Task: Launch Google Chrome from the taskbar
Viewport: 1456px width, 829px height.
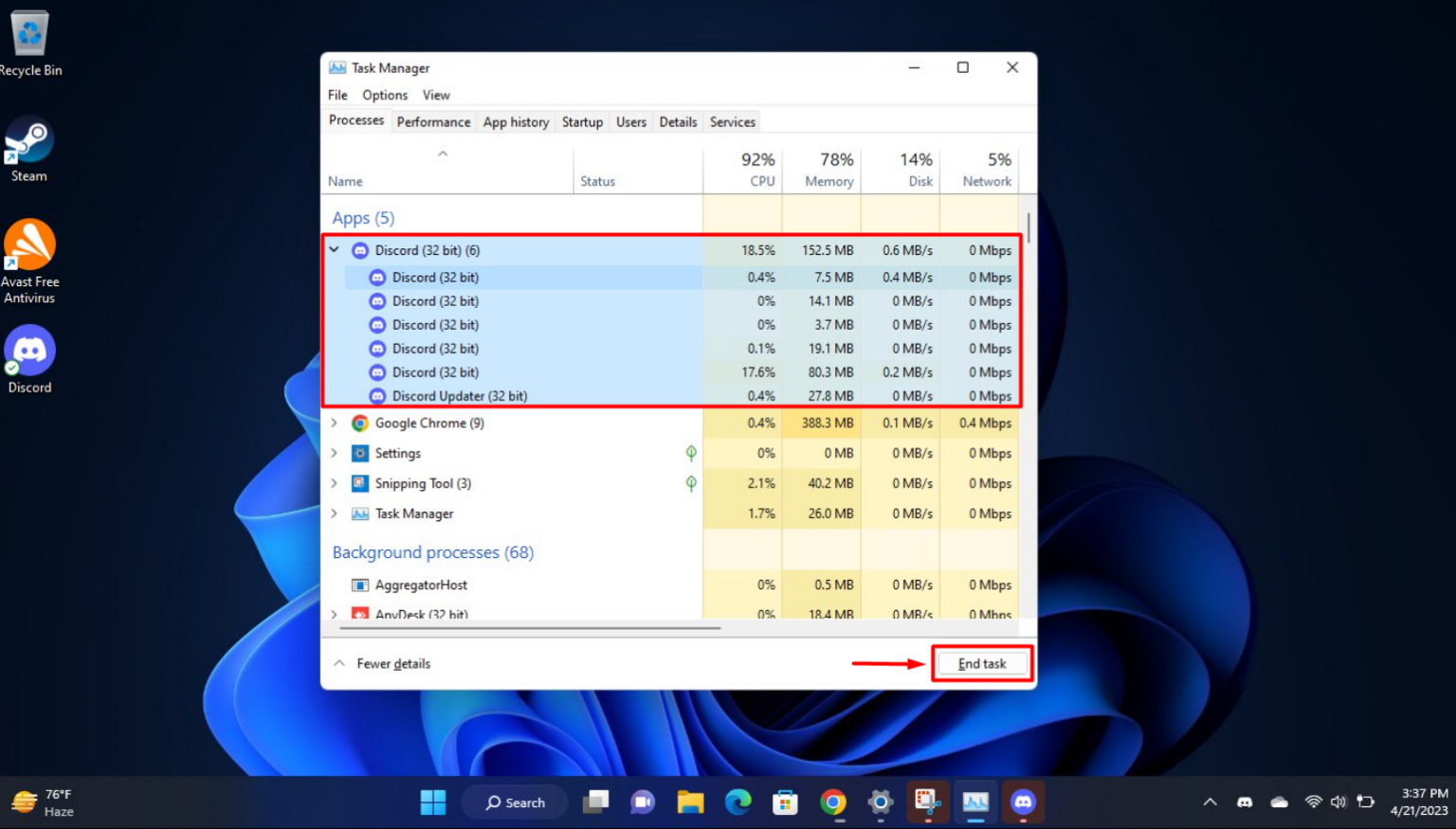Action: pos(833,802)
